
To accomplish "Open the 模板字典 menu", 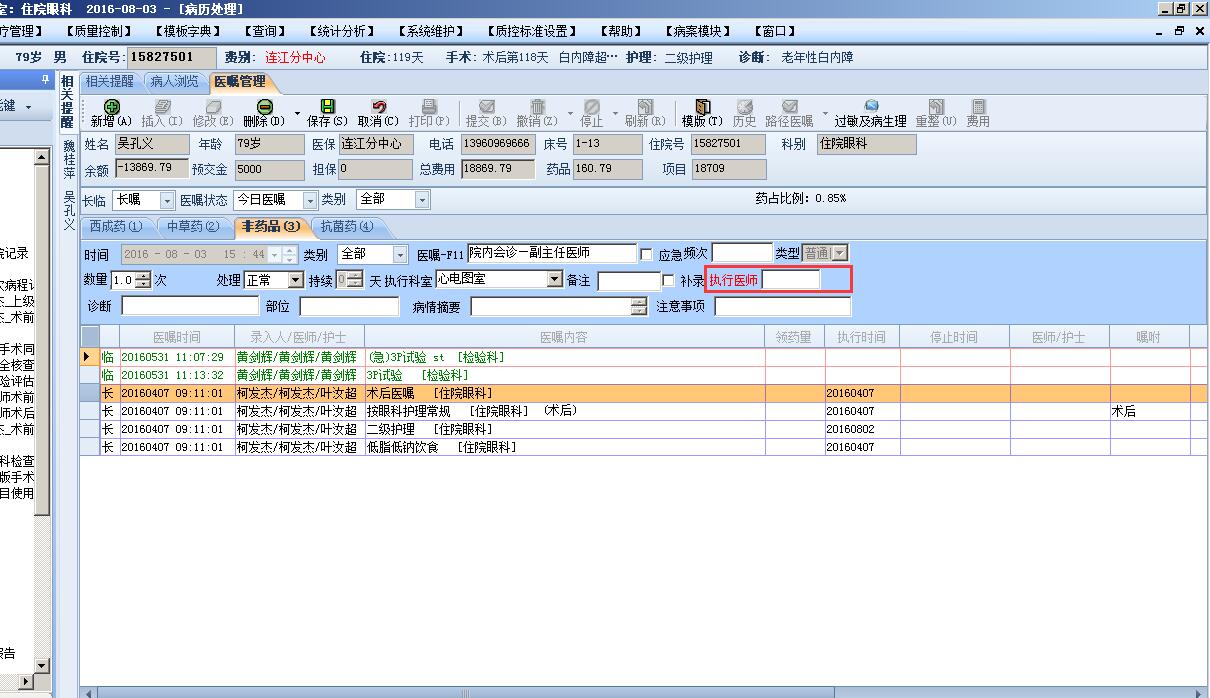I will [187, 31].
